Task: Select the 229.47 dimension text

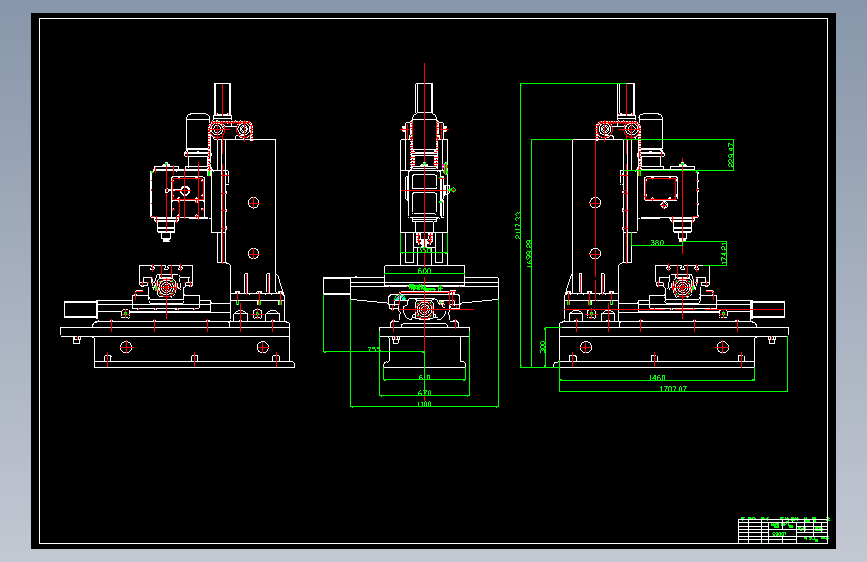Action: click(x=730, y=155)
